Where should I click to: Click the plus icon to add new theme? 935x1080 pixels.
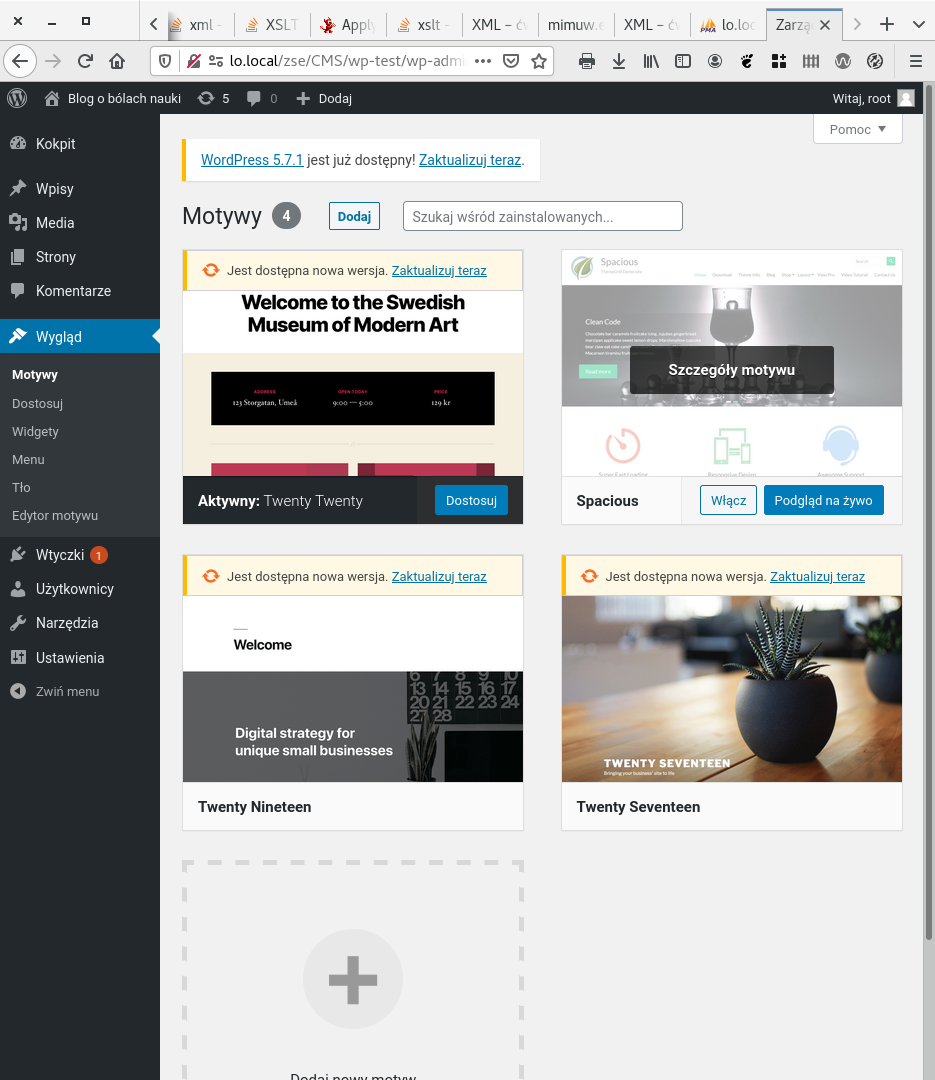(353, 979)
